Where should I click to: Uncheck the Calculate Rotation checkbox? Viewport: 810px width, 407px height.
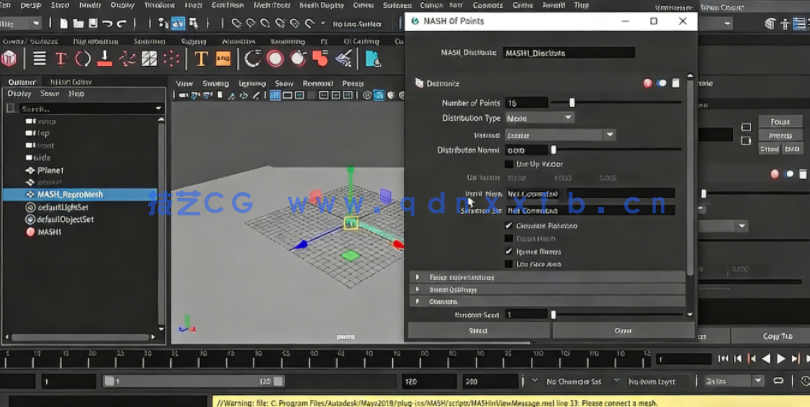pyautogui.click(x=509, y=226)
